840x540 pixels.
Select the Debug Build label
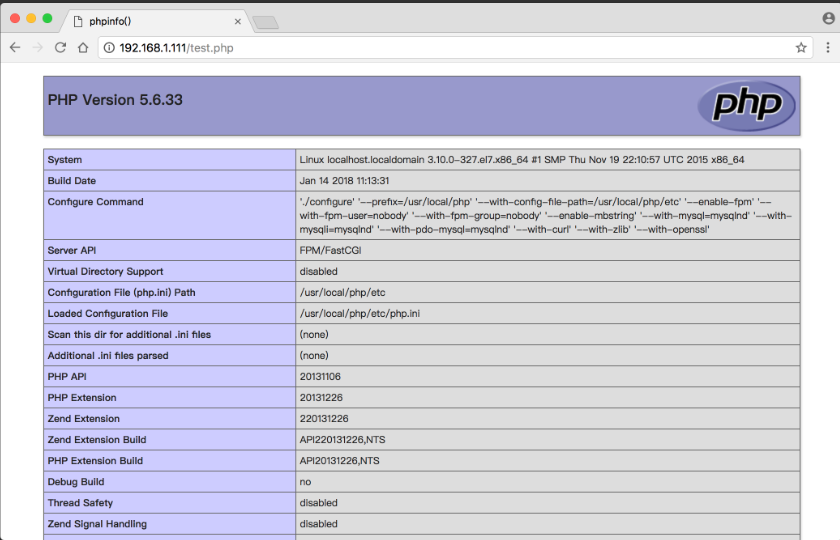[x=76, y=482]
